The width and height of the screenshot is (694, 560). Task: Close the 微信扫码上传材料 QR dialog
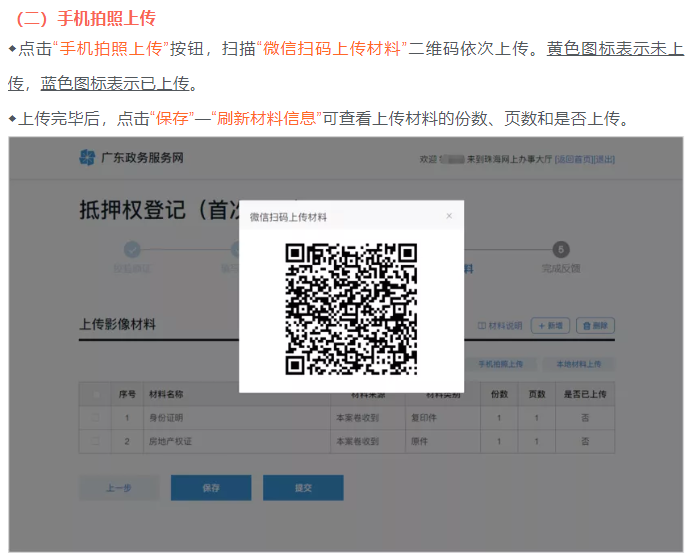click(x=449, y=215)
